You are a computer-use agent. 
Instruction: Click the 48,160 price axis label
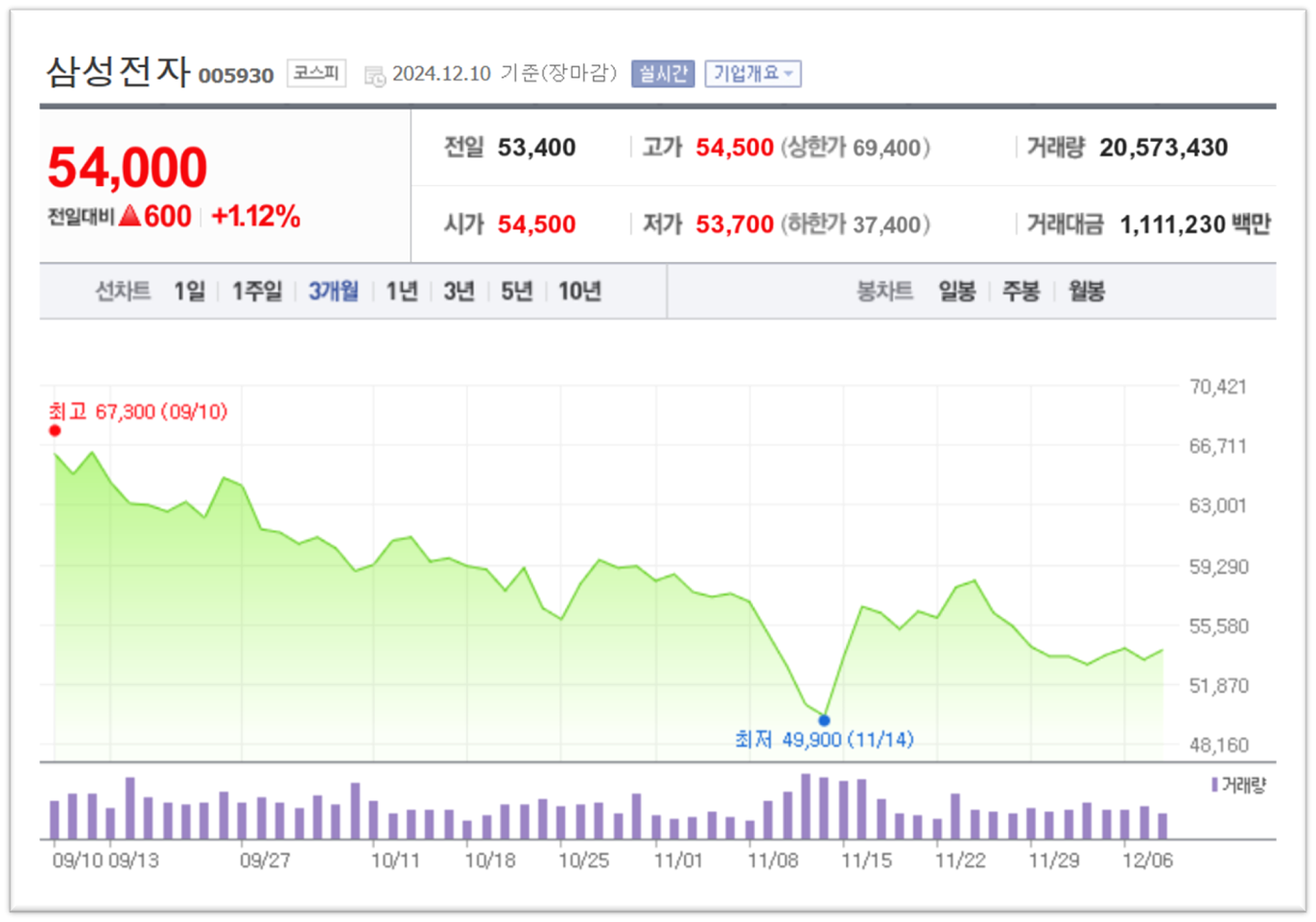point(1219,745)
